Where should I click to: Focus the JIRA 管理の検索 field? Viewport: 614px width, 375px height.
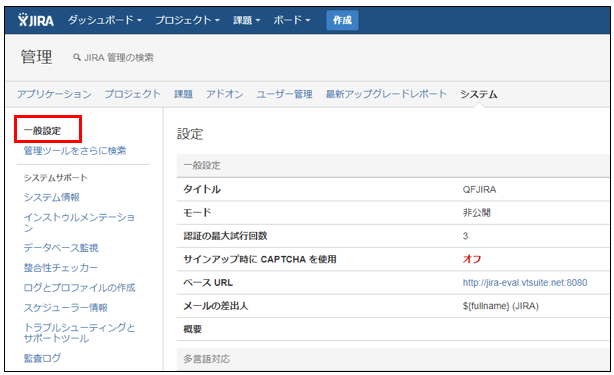pyautogui.click(x=119, y=58)
